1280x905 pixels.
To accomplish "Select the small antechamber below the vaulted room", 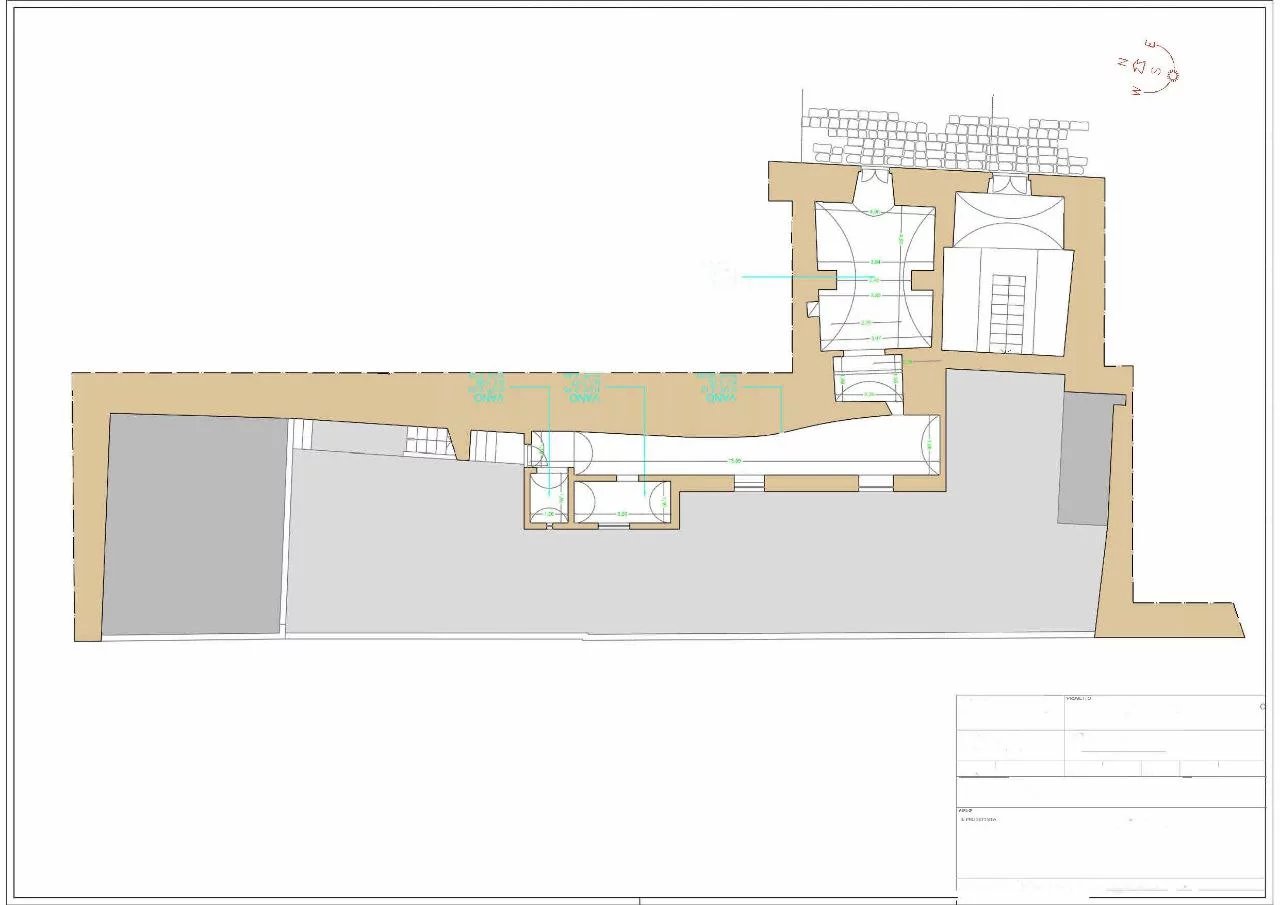I will tap(869, 381).
